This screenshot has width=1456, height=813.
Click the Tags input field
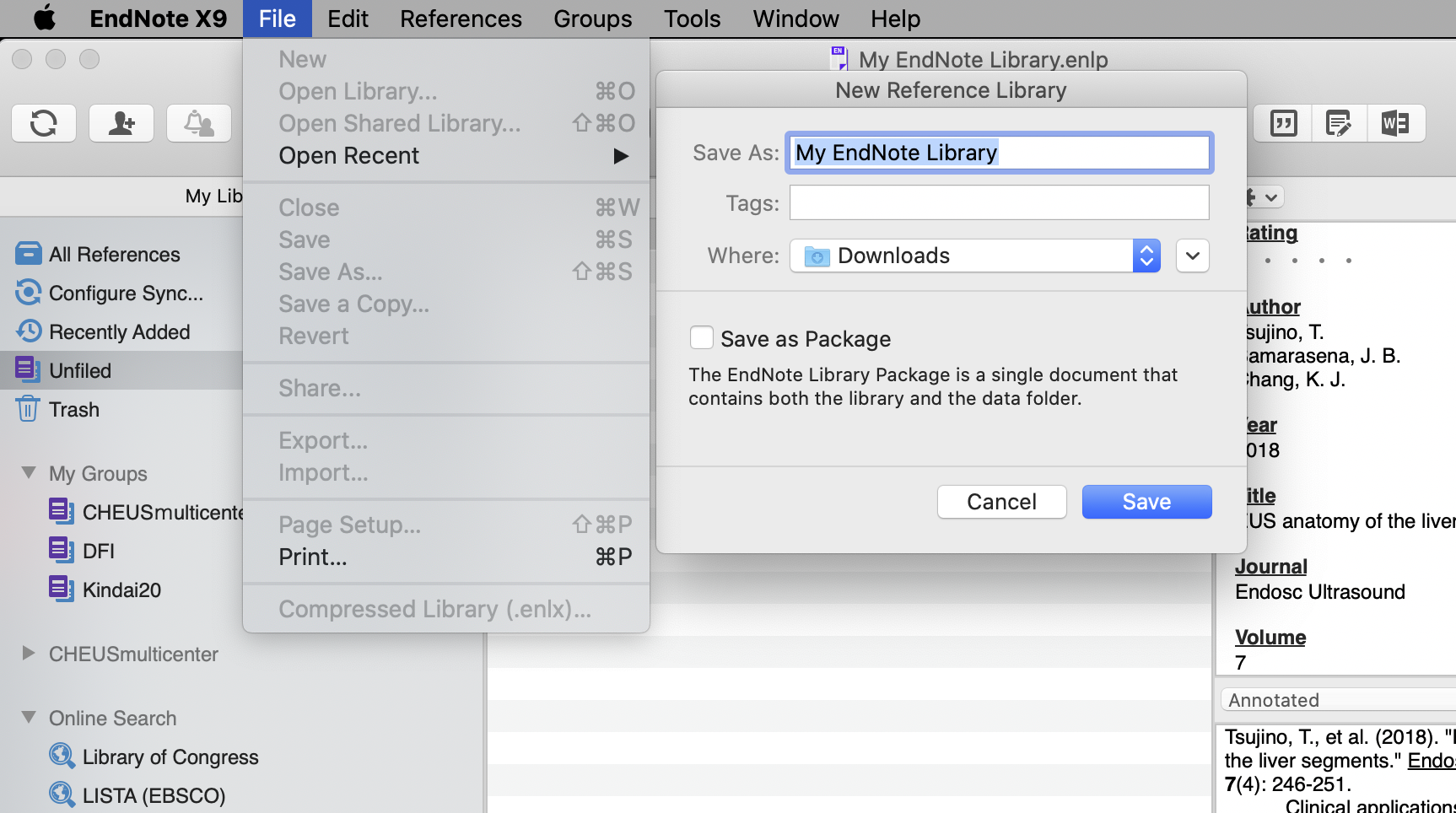999,202
